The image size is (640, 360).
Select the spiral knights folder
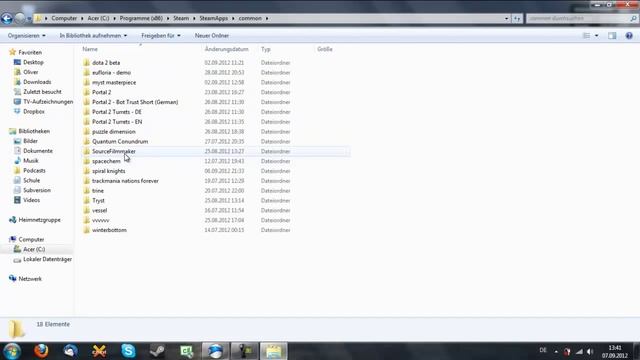[109, 171]
